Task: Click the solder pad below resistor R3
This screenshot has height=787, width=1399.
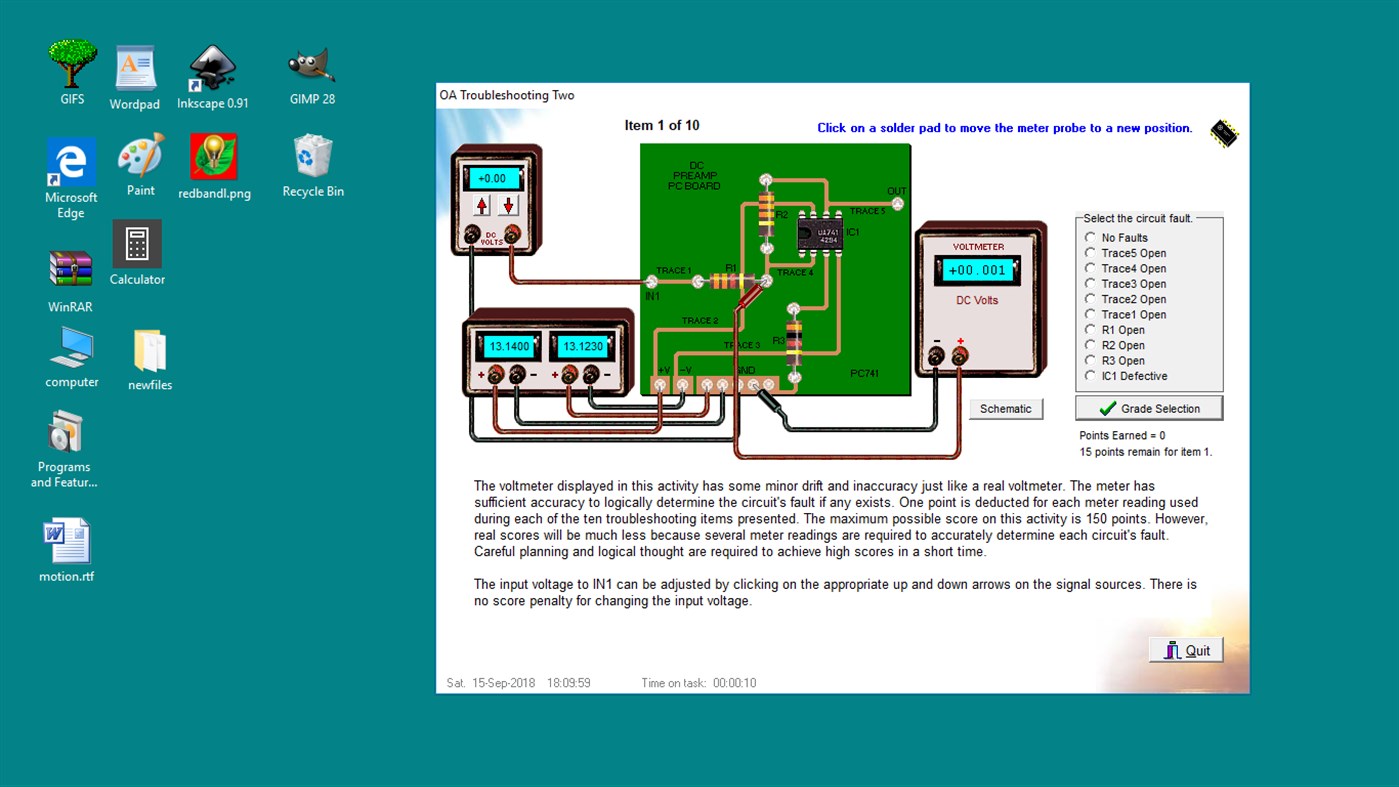Action: tap(794, 376)
